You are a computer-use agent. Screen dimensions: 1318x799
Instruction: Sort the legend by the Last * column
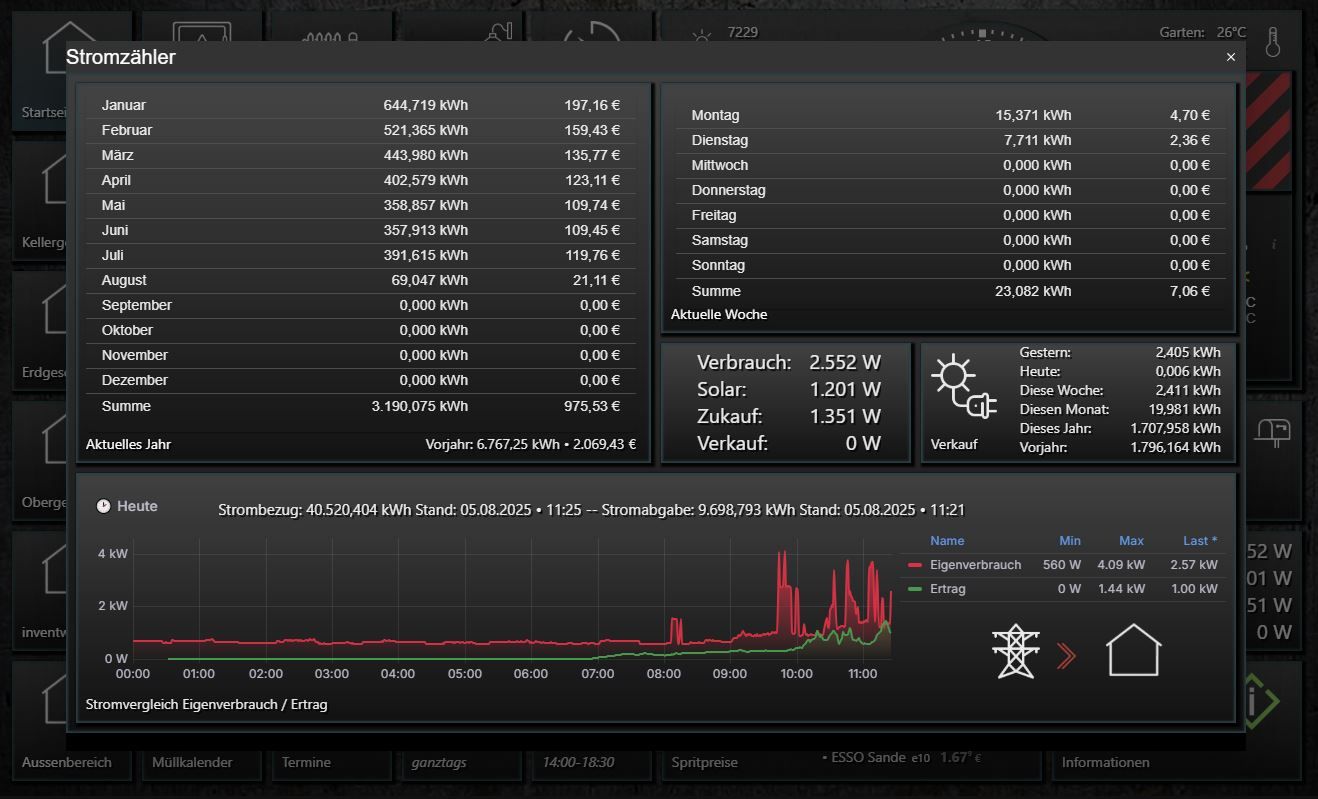coord(1200,541)
